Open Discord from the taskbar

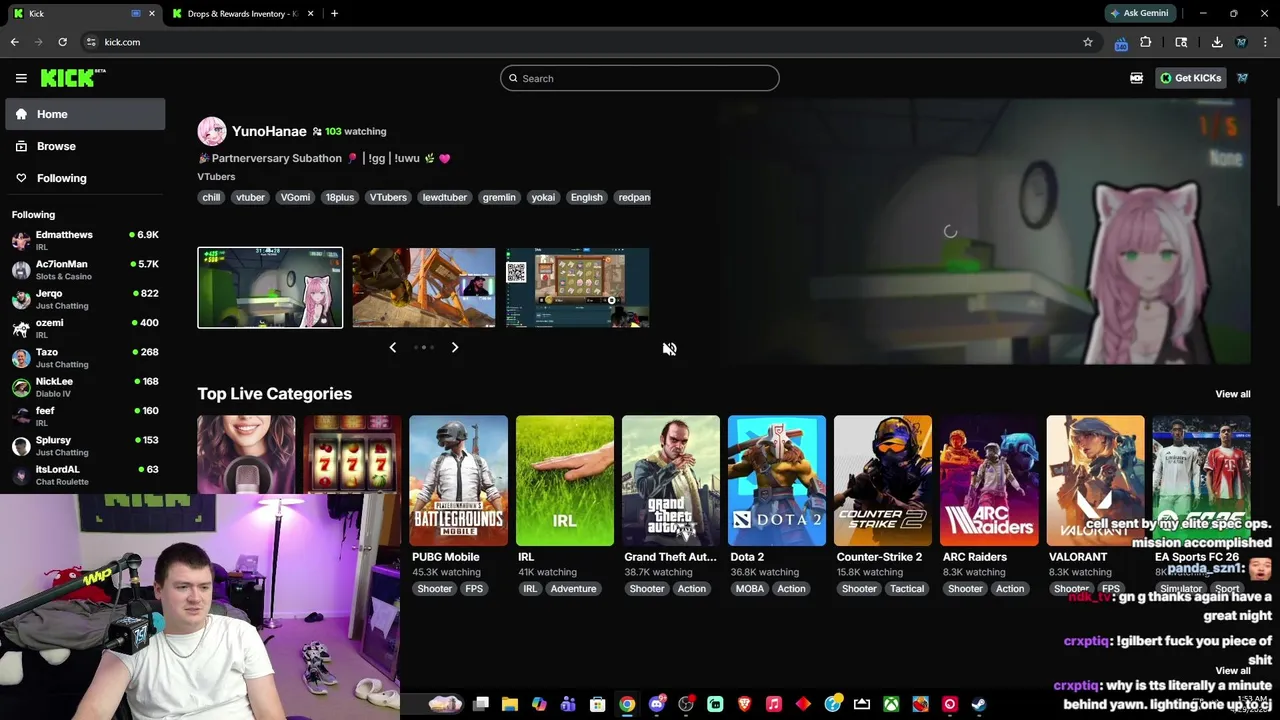[656, 704]
